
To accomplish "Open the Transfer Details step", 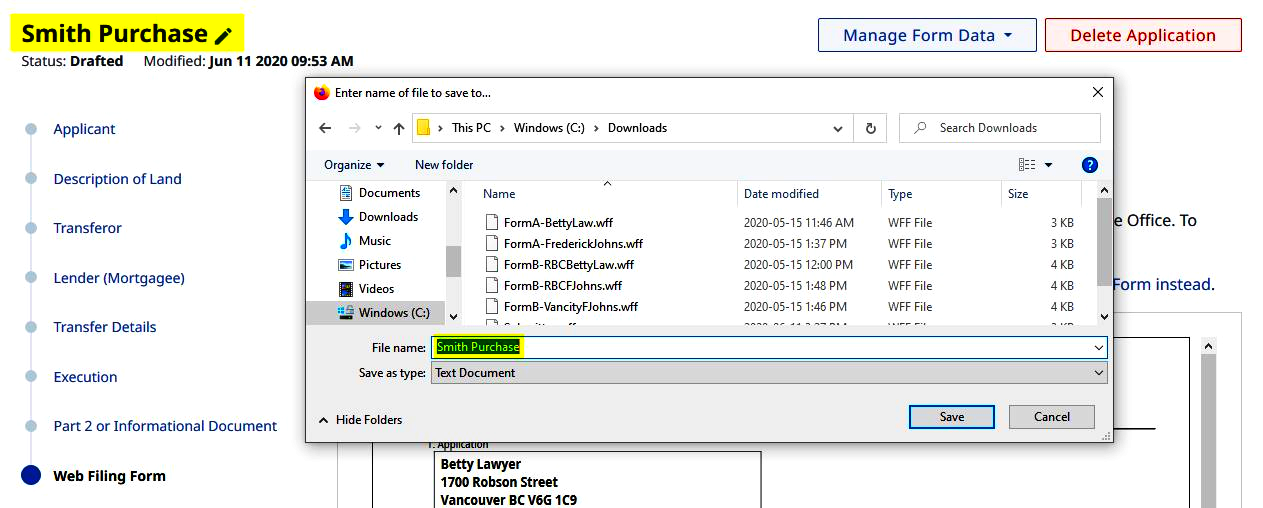I will (105, 327).
